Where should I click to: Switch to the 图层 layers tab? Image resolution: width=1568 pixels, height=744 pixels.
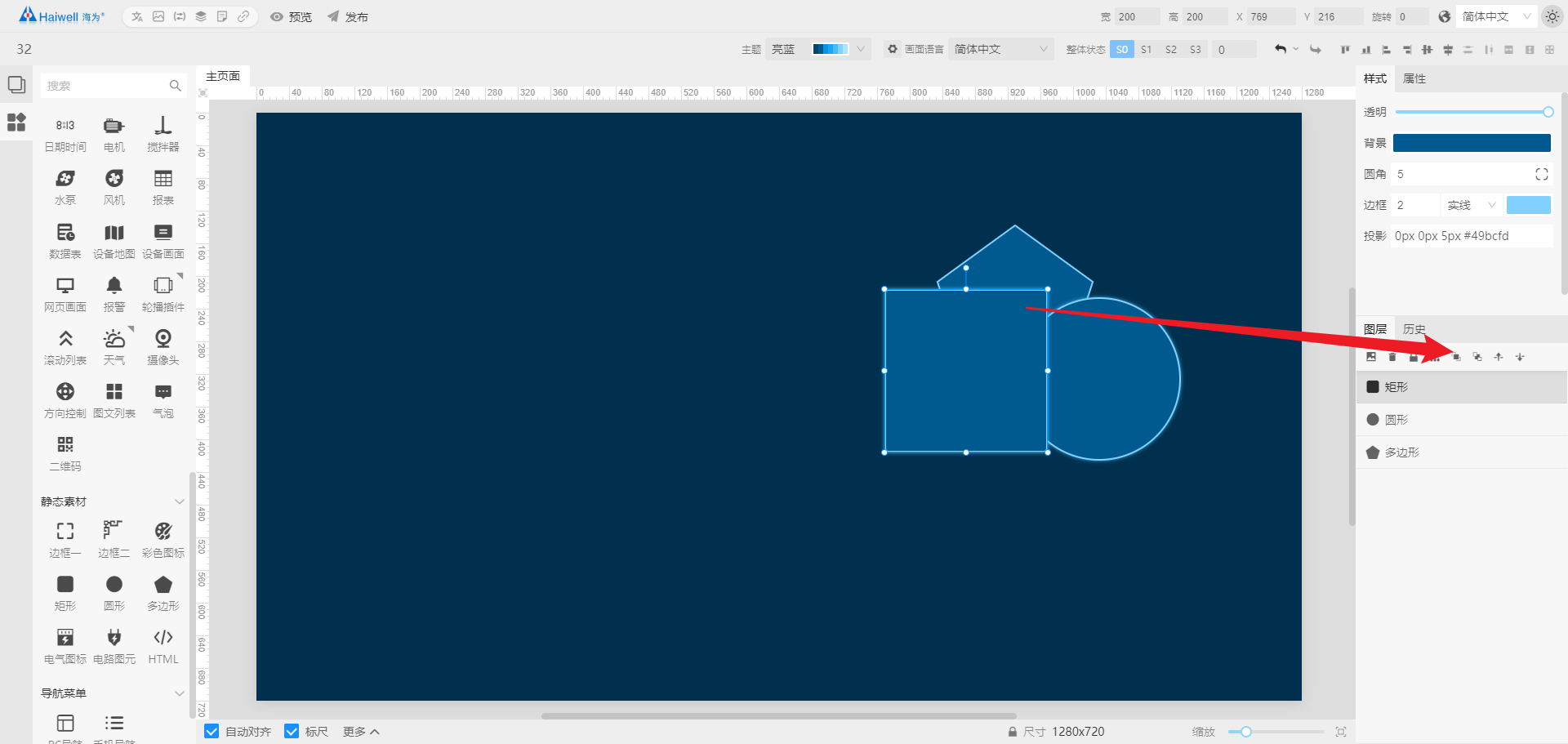coord(1375,329)
